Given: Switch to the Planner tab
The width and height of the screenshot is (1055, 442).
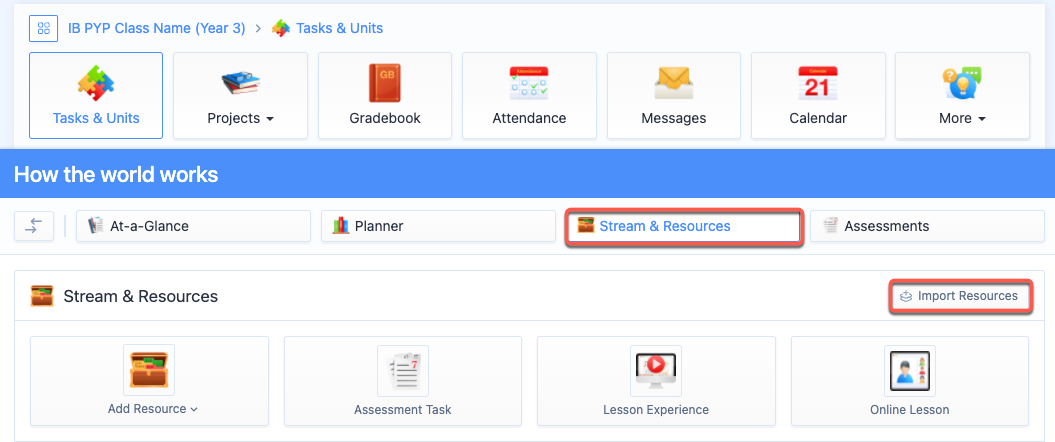Looking at the screenshot, I should (438, 226).
